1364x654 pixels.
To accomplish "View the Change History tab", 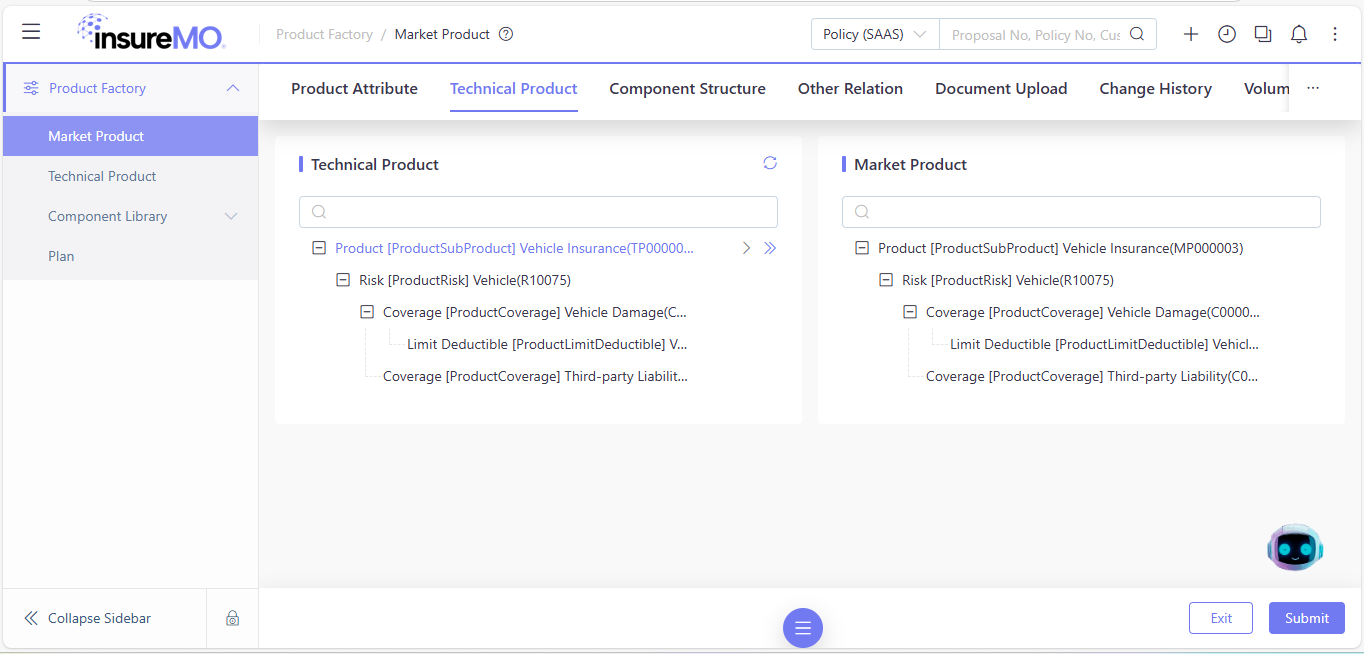I will 1155,88.
